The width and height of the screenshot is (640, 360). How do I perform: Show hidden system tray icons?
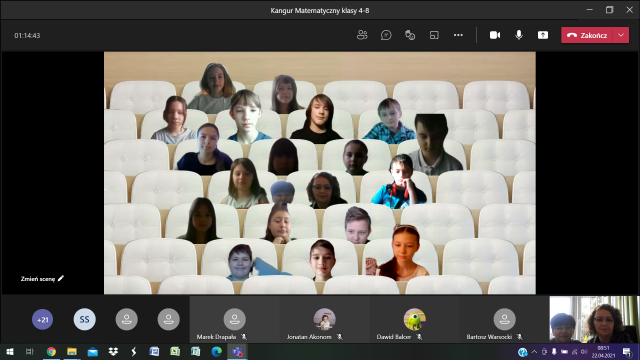(534, 351)
